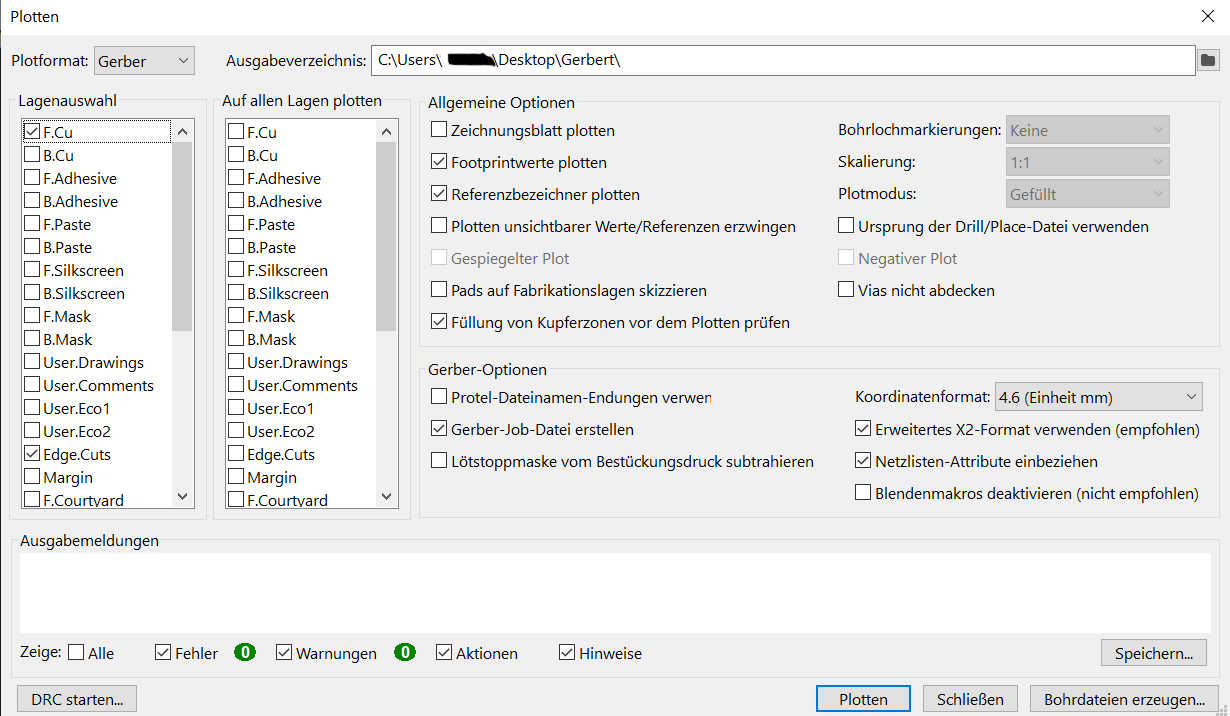Click scroll-down arrow in 'Auf allen Lagen plotten' list

[x=386, y=496]
